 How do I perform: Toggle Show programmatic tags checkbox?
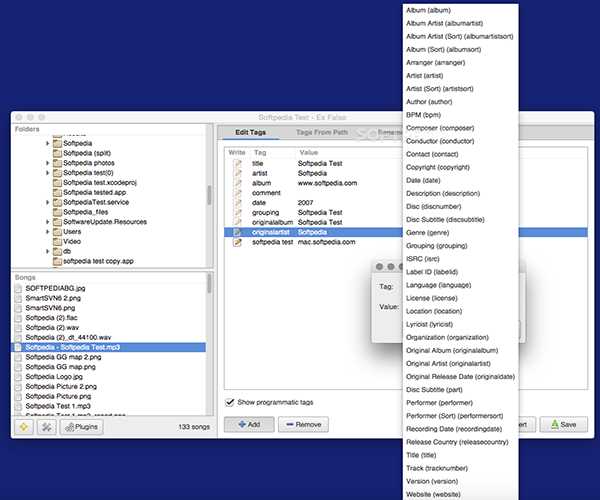231,402
